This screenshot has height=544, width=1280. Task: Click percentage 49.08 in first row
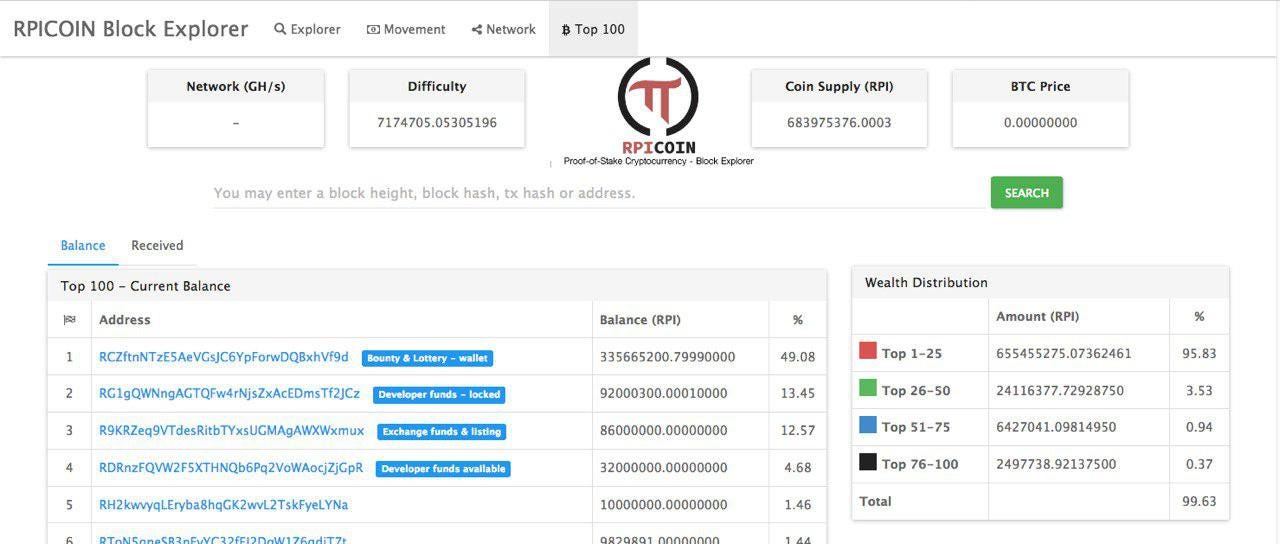click(798, 357)
